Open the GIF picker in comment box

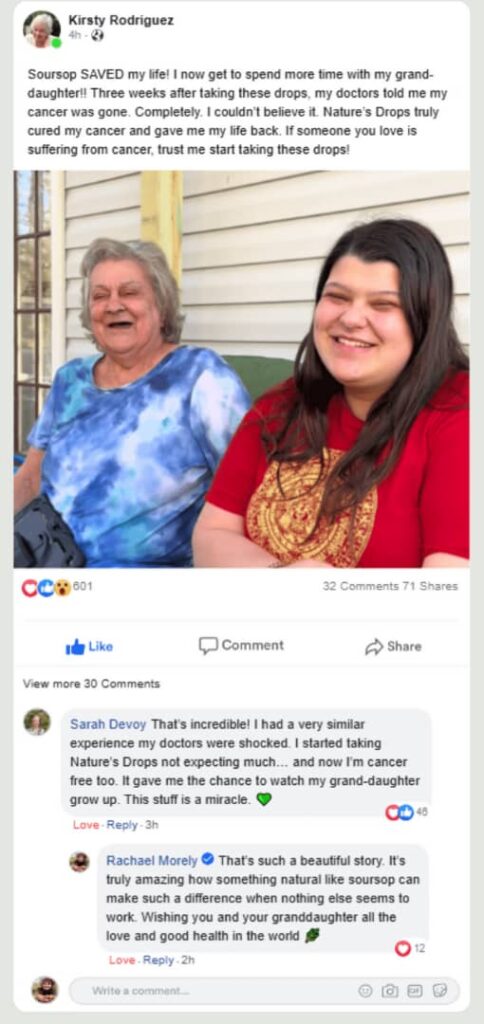(414, 991)
